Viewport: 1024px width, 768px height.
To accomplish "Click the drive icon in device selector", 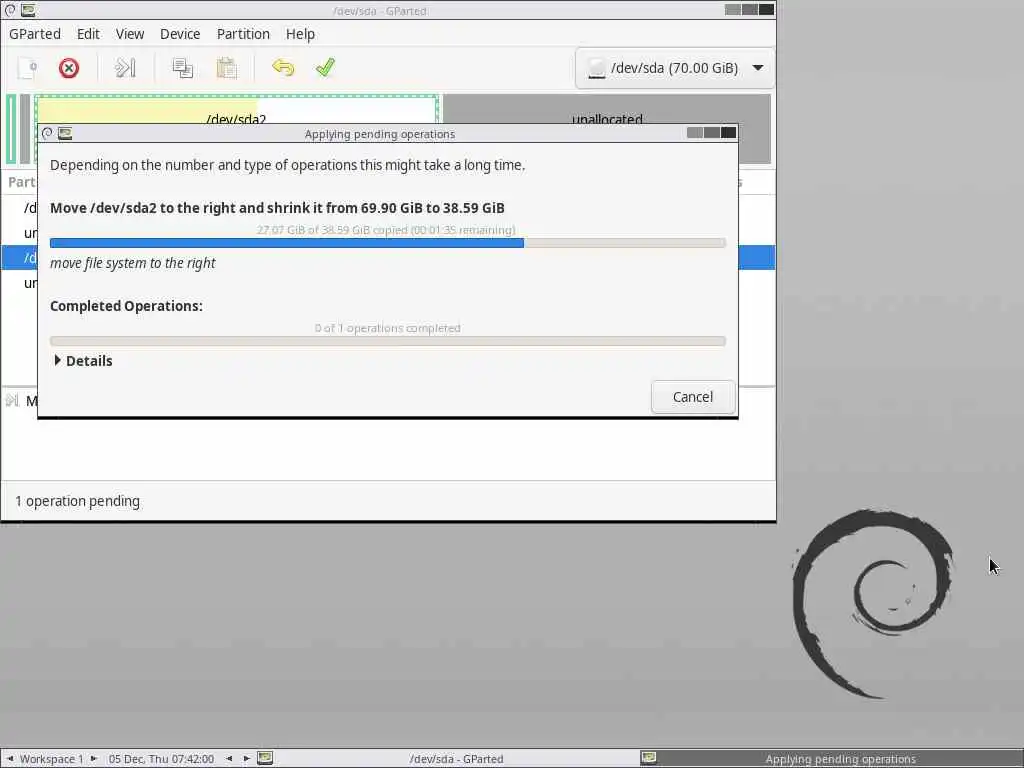I will click(x=596, y=68).
